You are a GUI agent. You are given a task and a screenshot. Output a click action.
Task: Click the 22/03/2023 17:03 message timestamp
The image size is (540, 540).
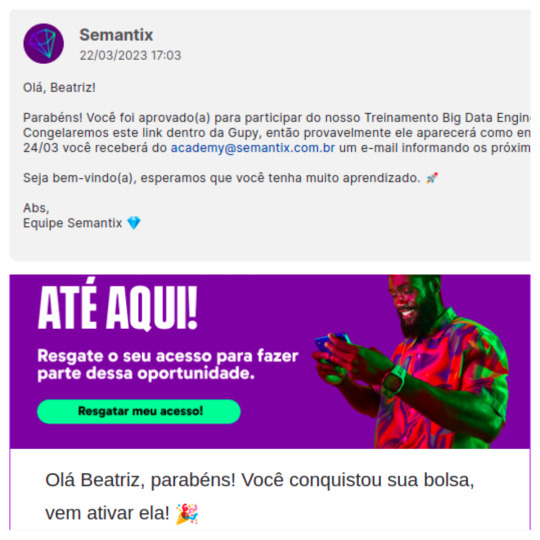[130, 55]
